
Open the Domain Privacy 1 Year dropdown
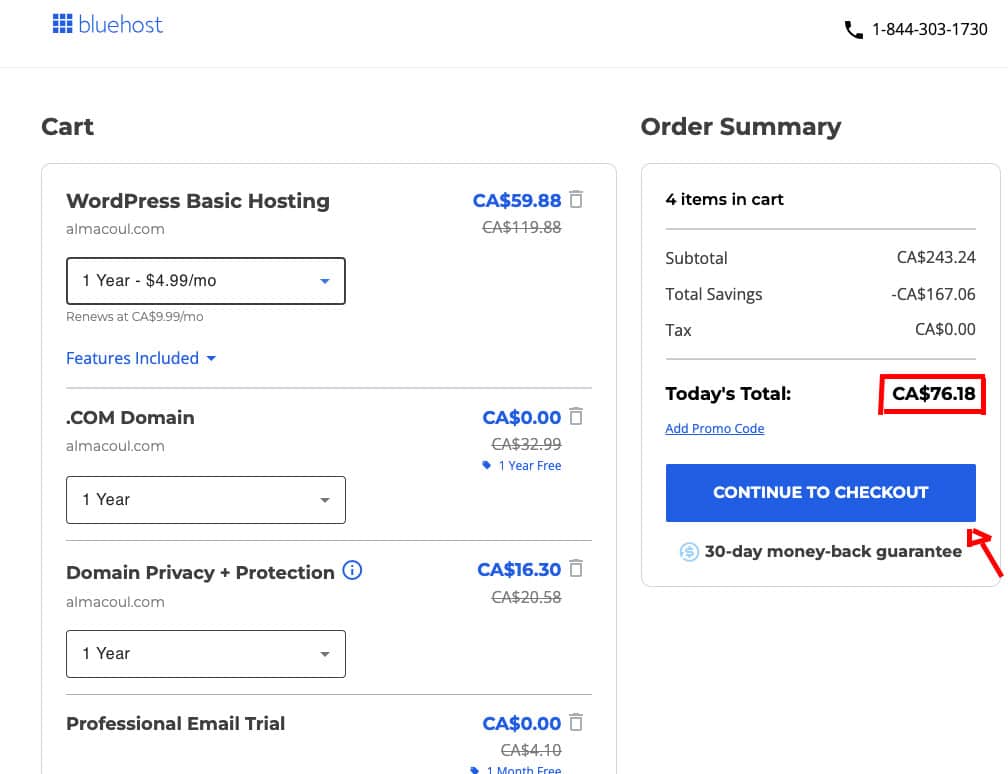(x=205, y=653)
